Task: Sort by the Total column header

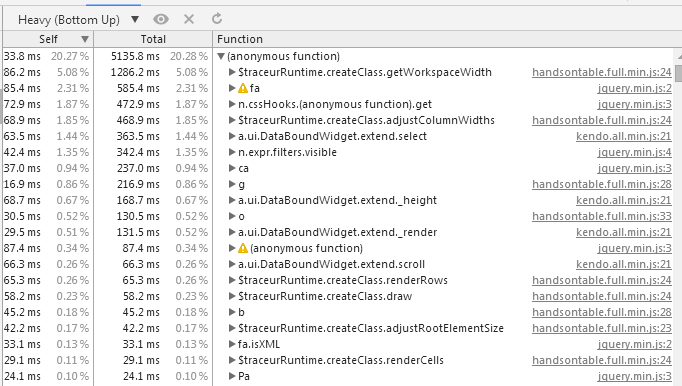Action: tap(153, 39)
